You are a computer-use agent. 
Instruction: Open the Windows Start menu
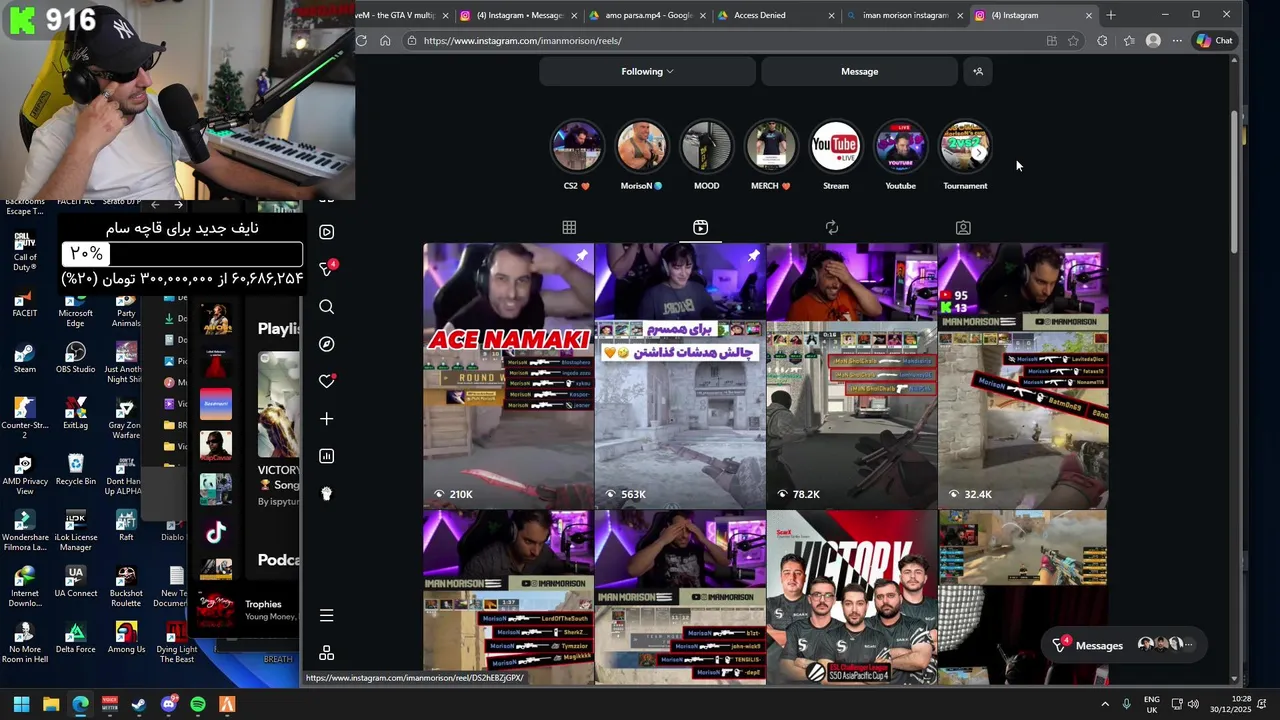[x=21, y=704]
